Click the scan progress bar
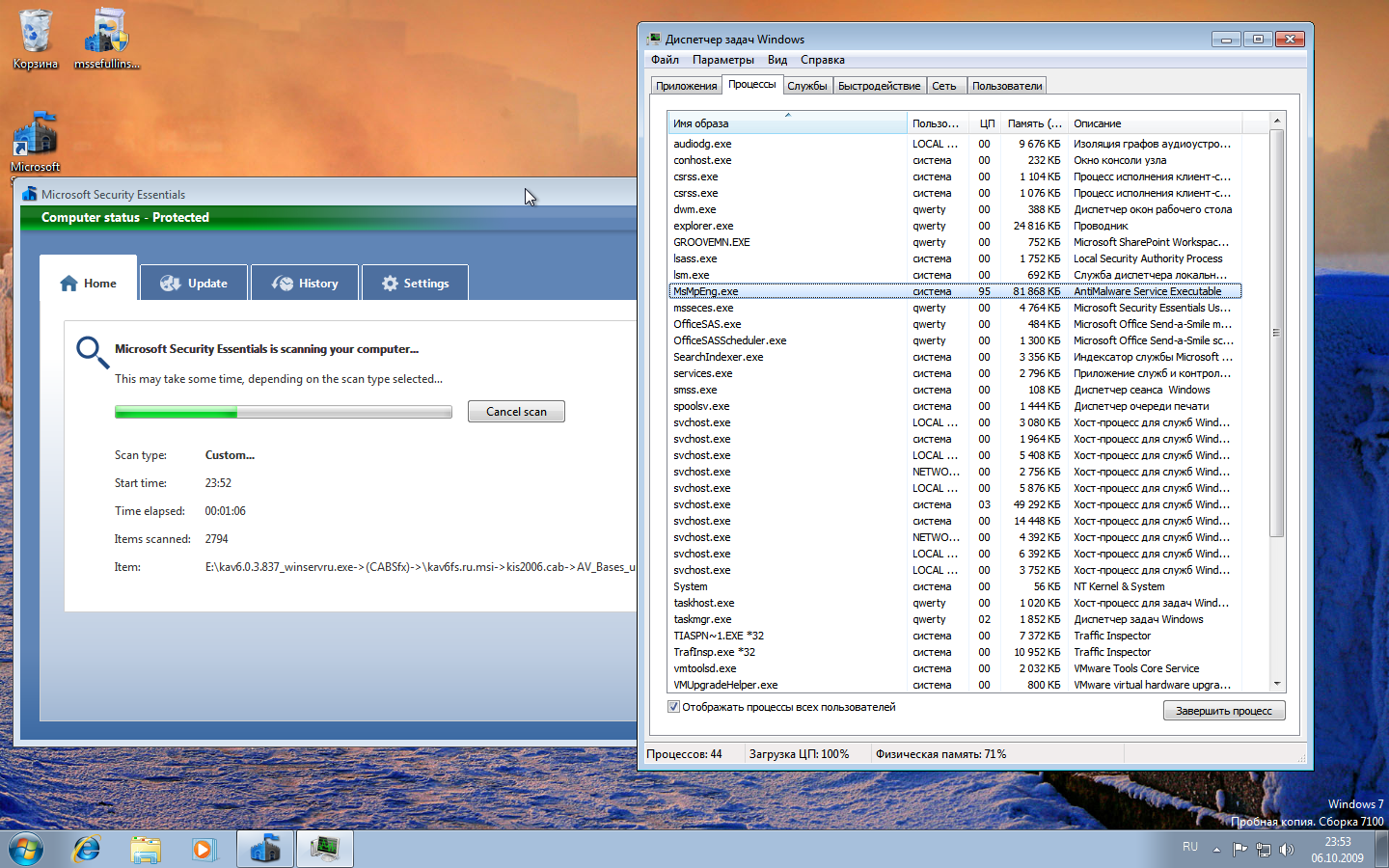This screenshot has height=868, width=1389. click(283, 412)
